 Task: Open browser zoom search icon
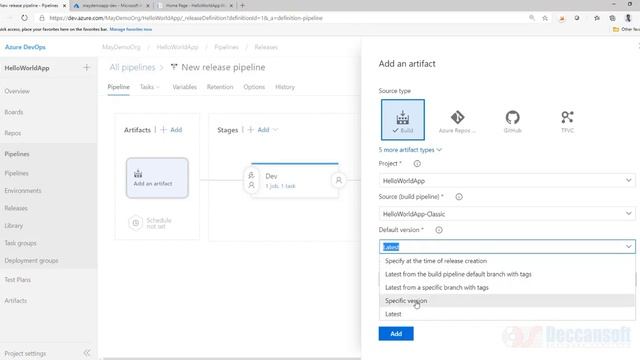tap(532, 18)
